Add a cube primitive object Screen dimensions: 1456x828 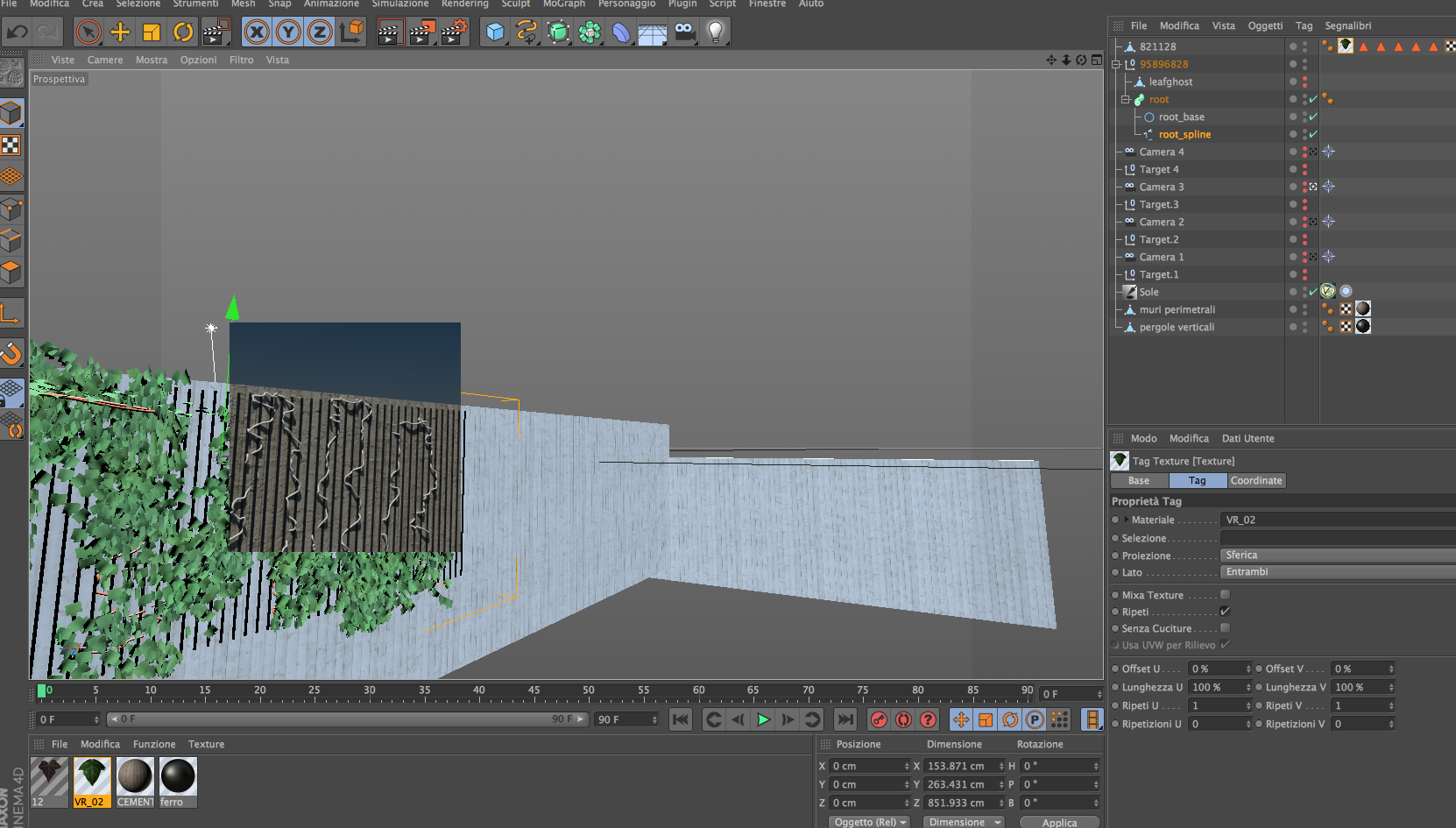[495, 32]
